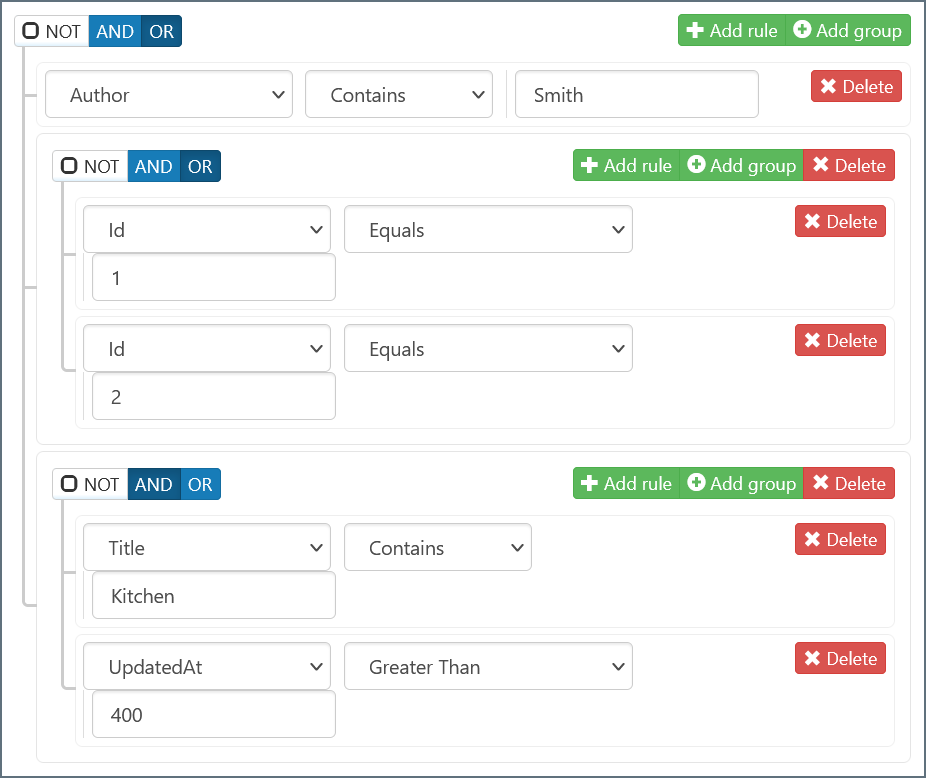Image resolution: width=926 pixels, height=778 pixels.
Task: Click the X icon to delete the Id rules group
Action: 821,166
